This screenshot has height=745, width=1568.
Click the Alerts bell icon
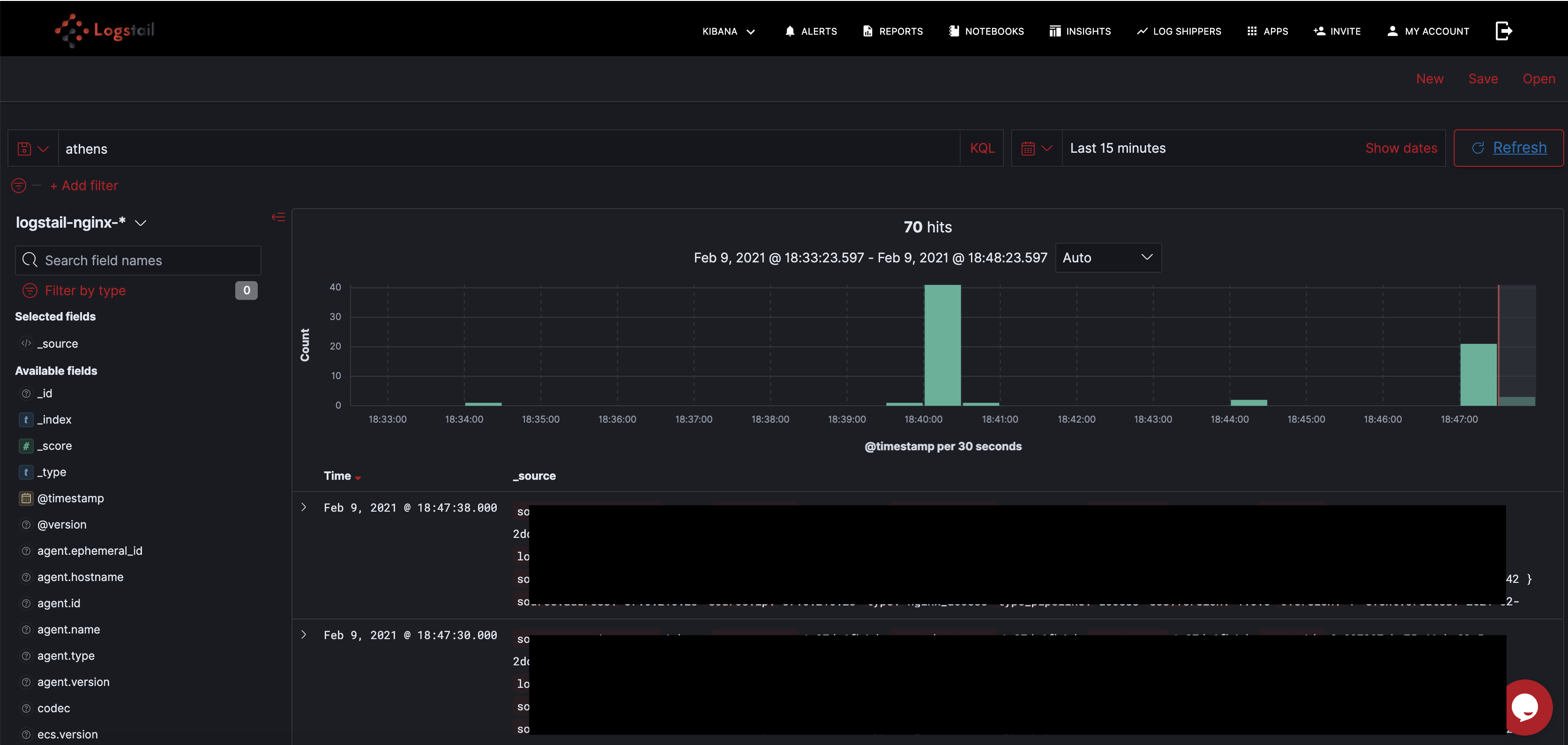(790, 31)
